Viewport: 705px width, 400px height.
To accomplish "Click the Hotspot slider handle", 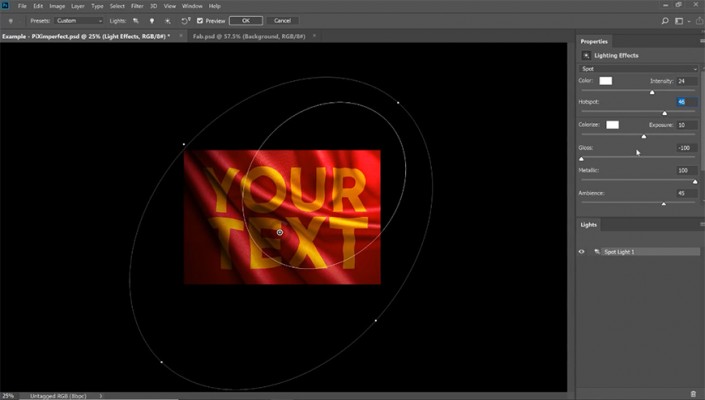I will [x=665, y=113].
